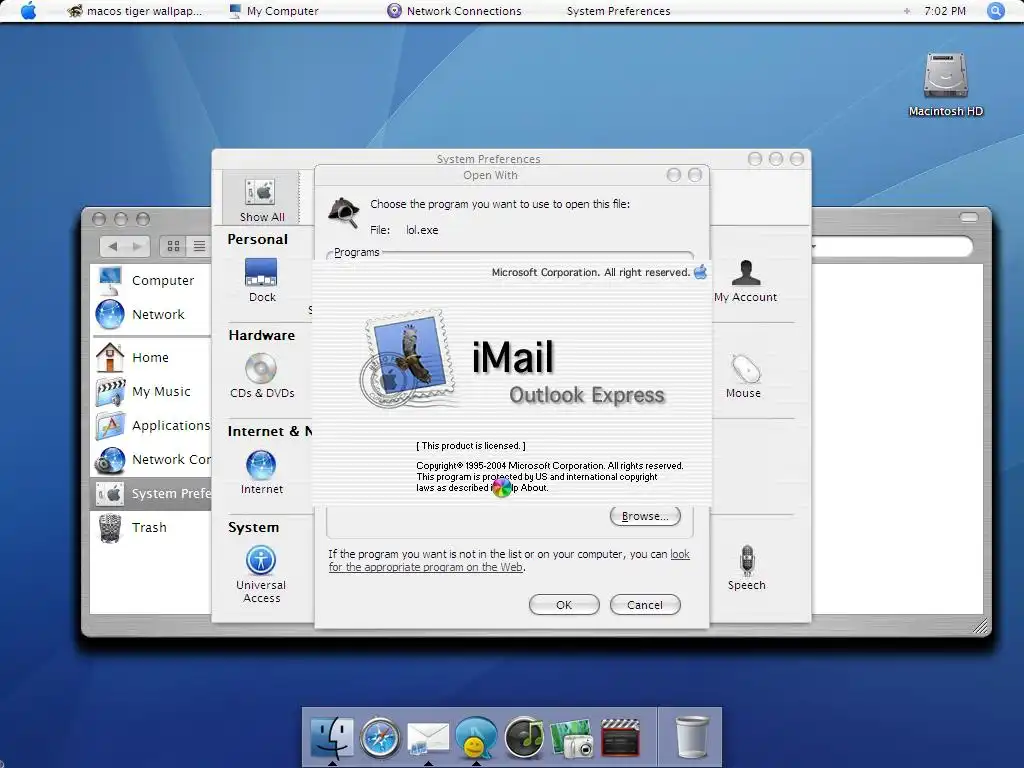
Task: Click the 7:02 PM clock
Action: 945,10
